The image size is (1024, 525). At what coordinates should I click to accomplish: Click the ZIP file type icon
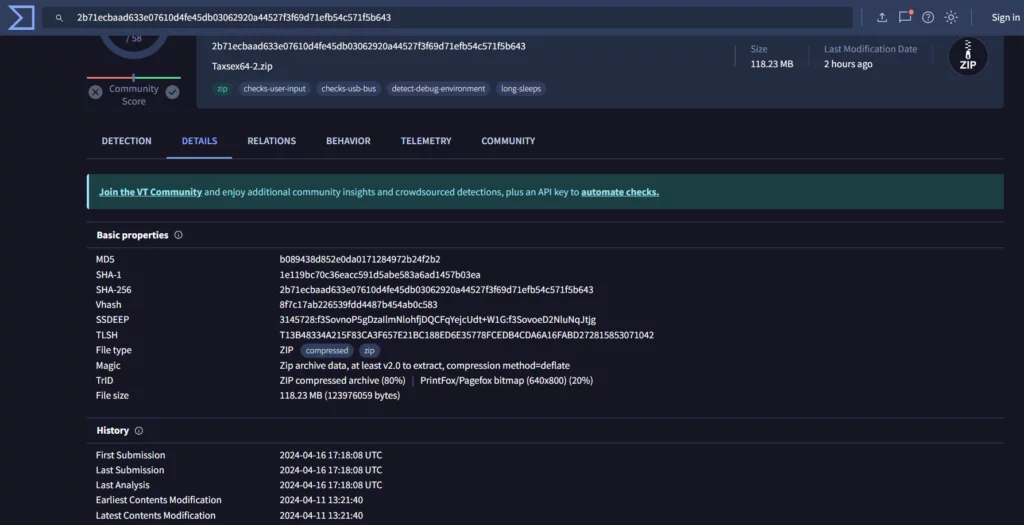tap(967, 56)
